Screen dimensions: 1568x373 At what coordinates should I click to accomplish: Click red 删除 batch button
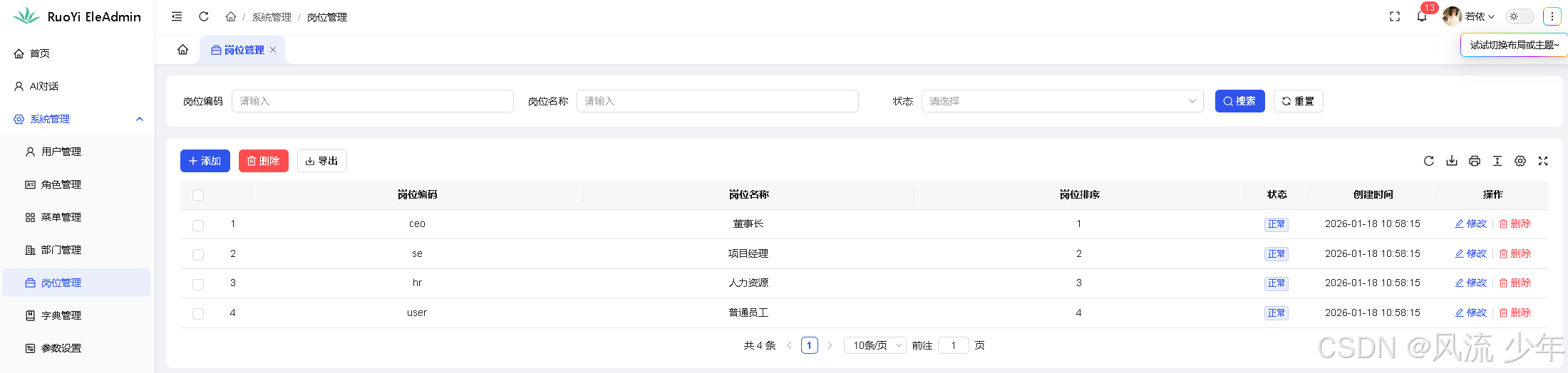pyautogui.click(x=264, y=161)
